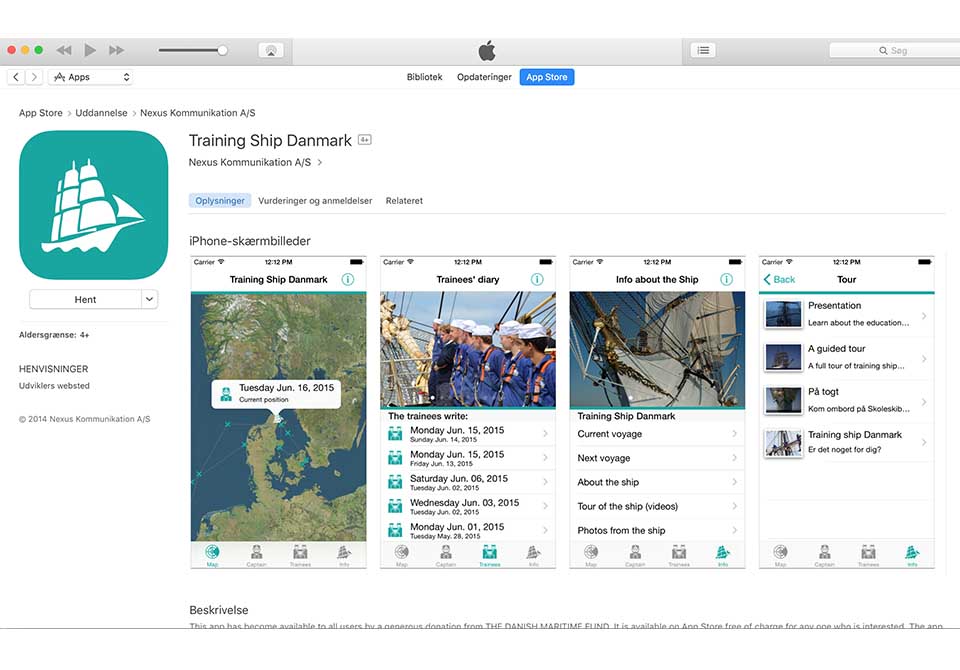Click chevron on About the ship row

(x=735, y=482)
